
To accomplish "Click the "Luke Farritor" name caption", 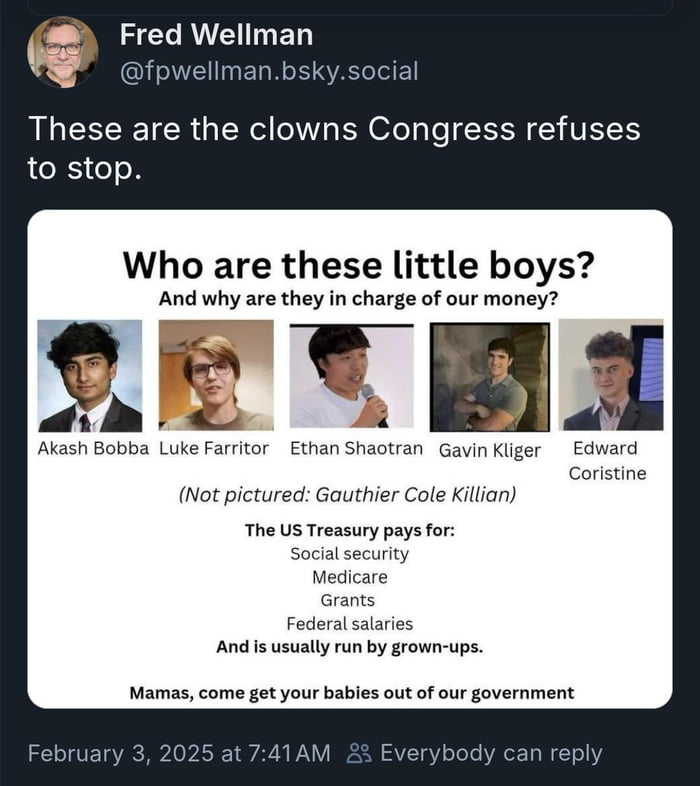I will click(x=214, y=448).
